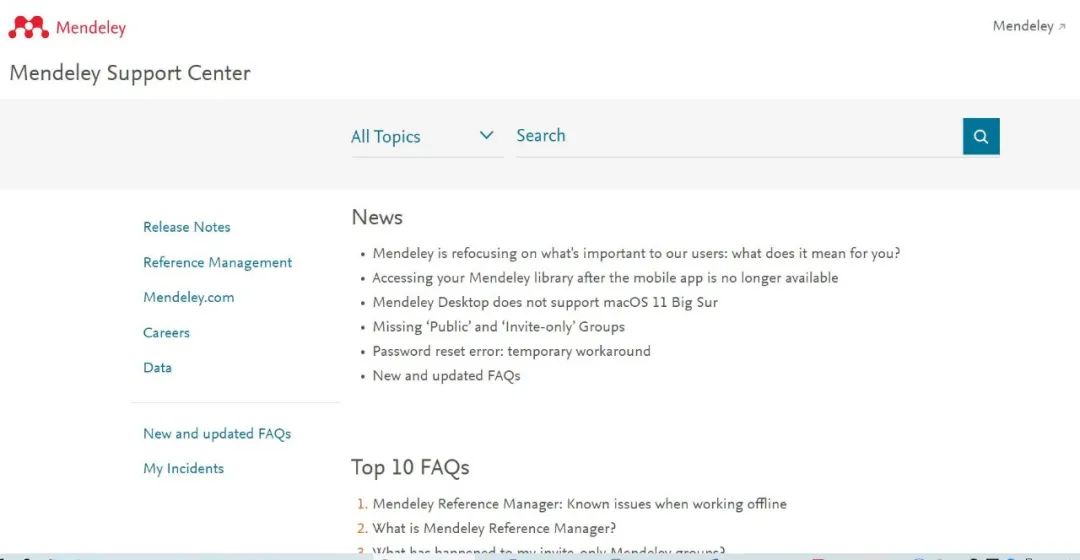Image resolution: width=1080 pixels, height=560 pixels.
Task: Click the Mendeley Support Center heading
Action: point(130,73)
